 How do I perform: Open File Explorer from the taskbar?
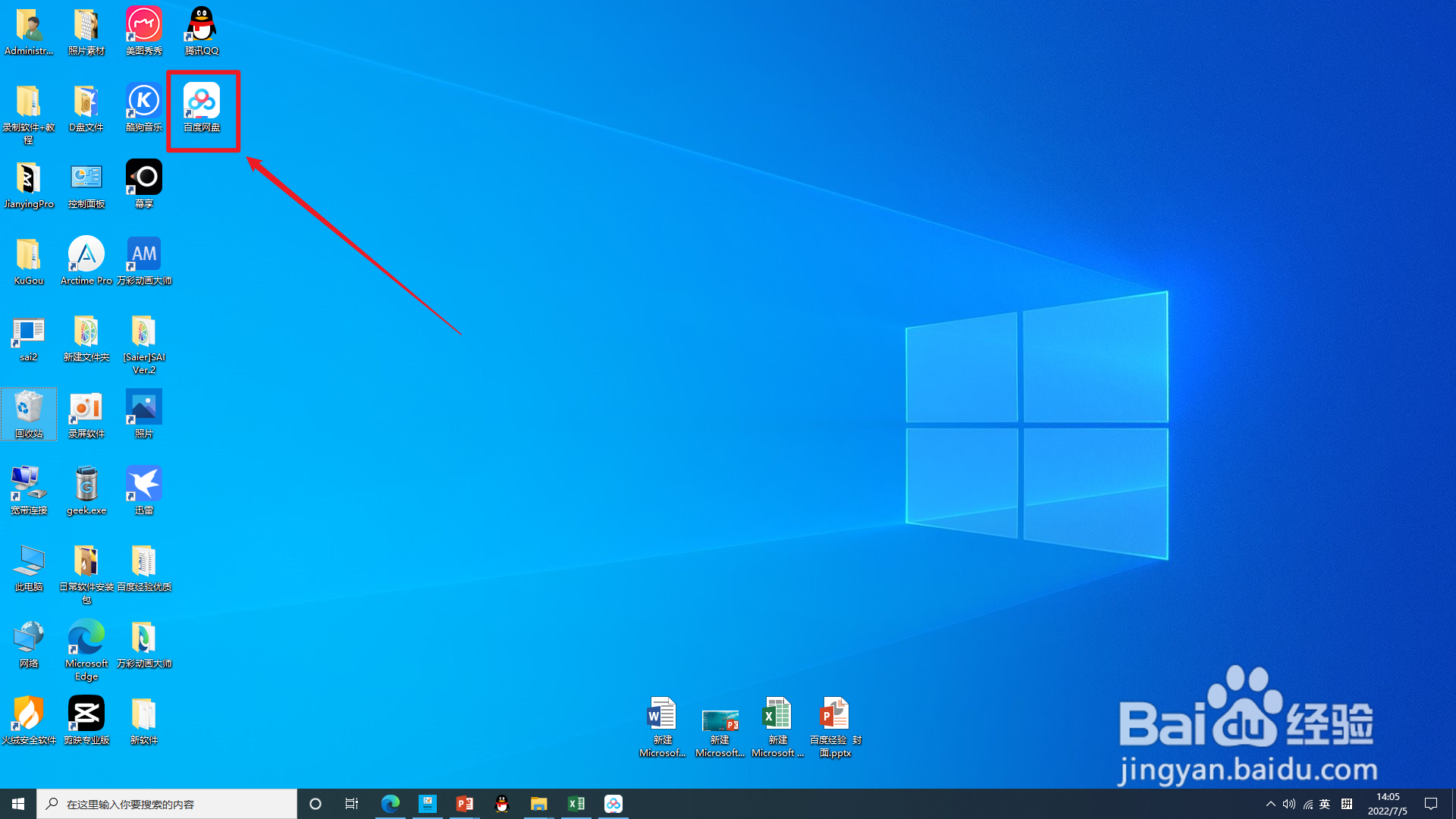pyautogui.click(x=539, y=804)
